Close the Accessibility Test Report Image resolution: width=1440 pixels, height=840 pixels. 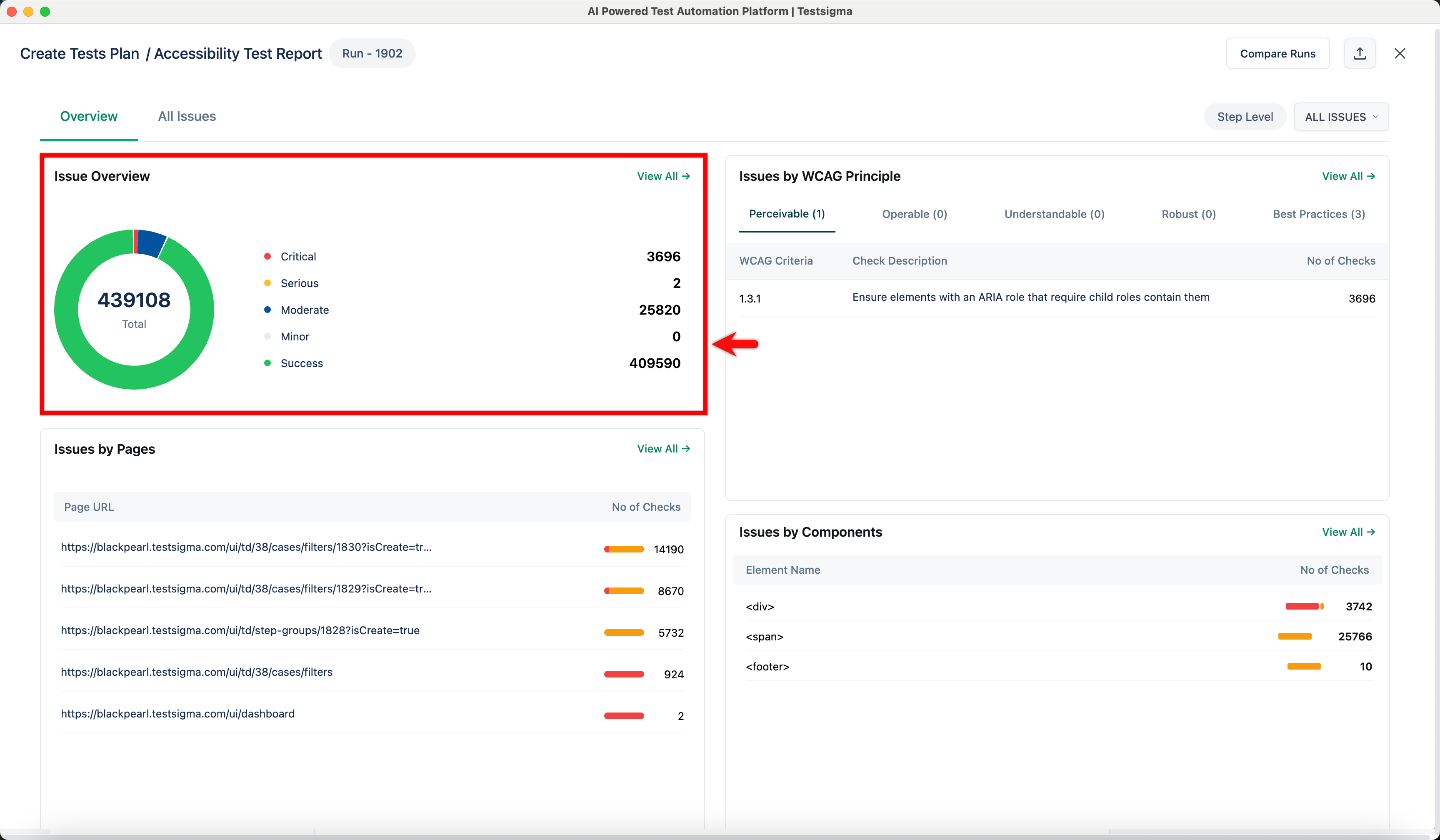click(x=1400, y=53)
